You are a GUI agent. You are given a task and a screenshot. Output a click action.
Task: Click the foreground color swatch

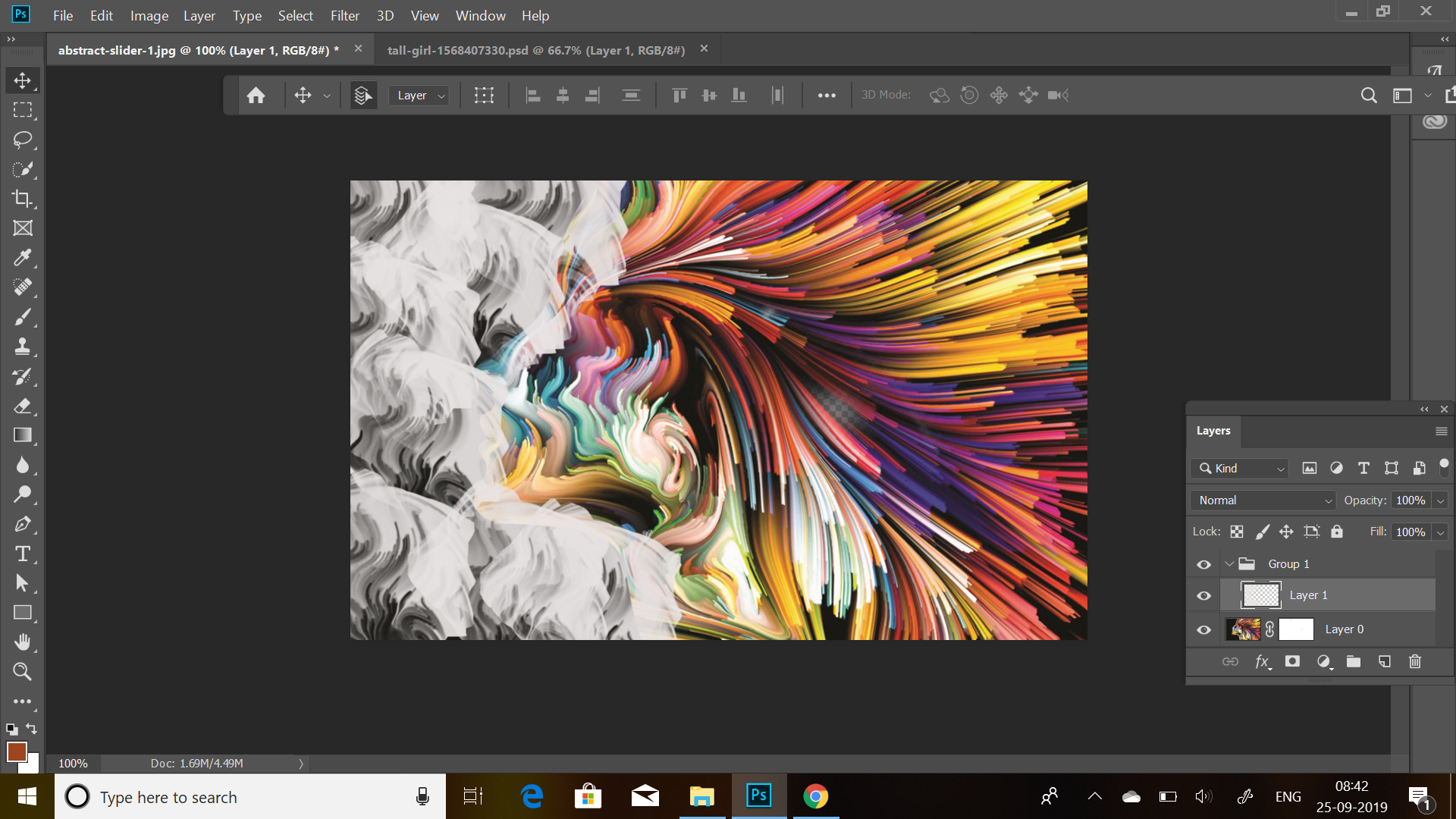[17, 752]
